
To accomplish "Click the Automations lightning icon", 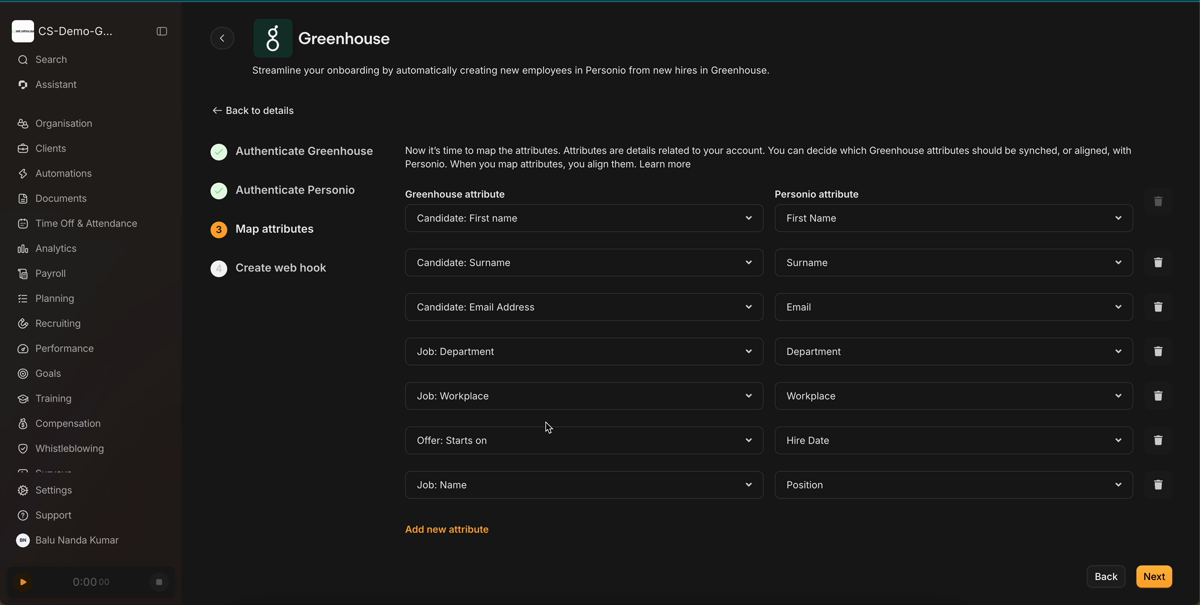I will (x=23, y=174).
